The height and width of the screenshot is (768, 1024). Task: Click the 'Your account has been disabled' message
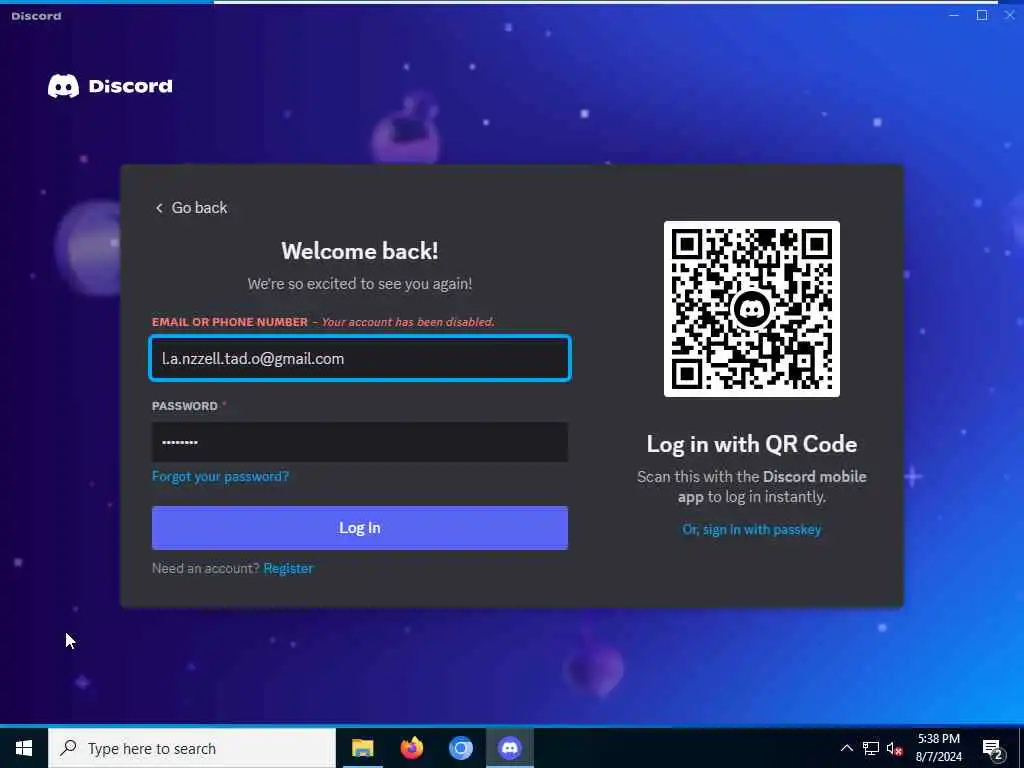click(408, 322)
